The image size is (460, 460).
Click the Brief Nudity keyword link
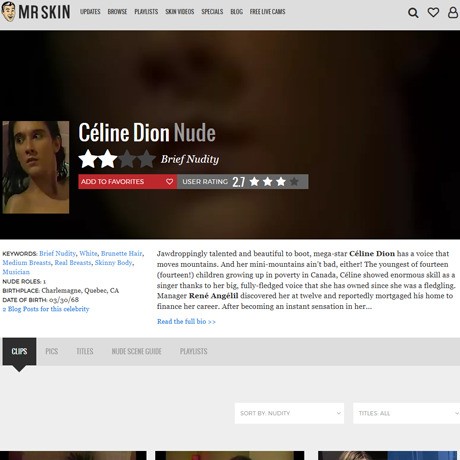(x=57, y=253)
